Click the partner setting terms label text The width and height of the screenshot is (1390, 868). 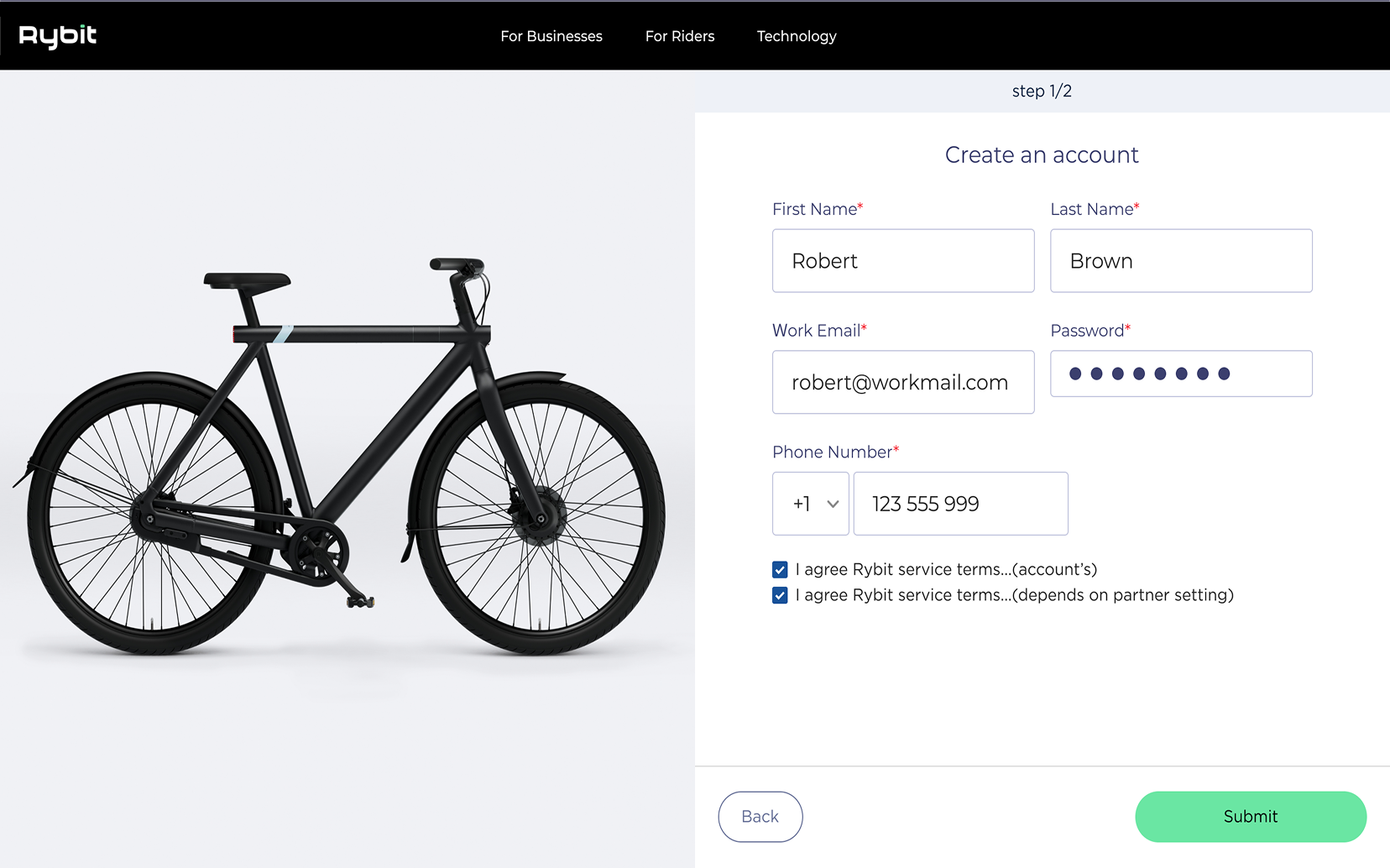(x=1014, y=595)
